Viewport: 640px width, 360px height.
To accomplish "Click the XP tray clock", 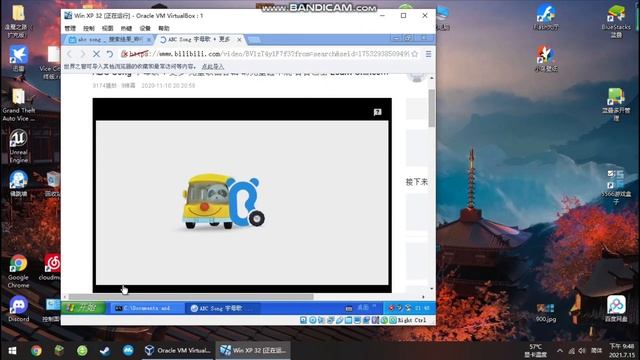I will (x=423, y=308).
